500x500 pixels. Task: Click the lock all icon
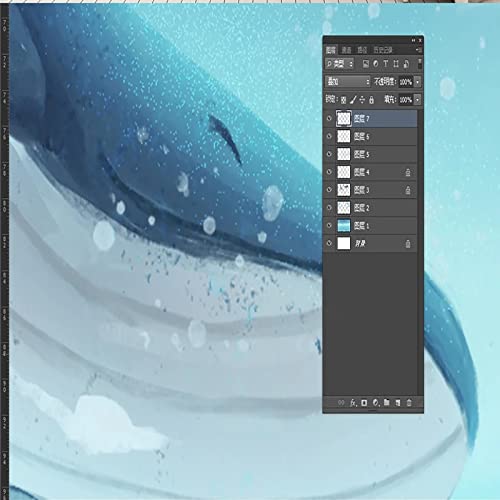tap(371, 100)
